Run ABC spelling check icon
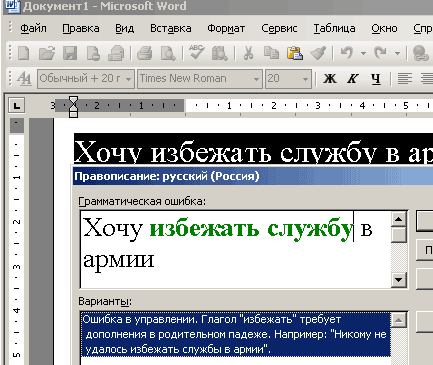Screen dimensions: 433x365 pos(196,52)
